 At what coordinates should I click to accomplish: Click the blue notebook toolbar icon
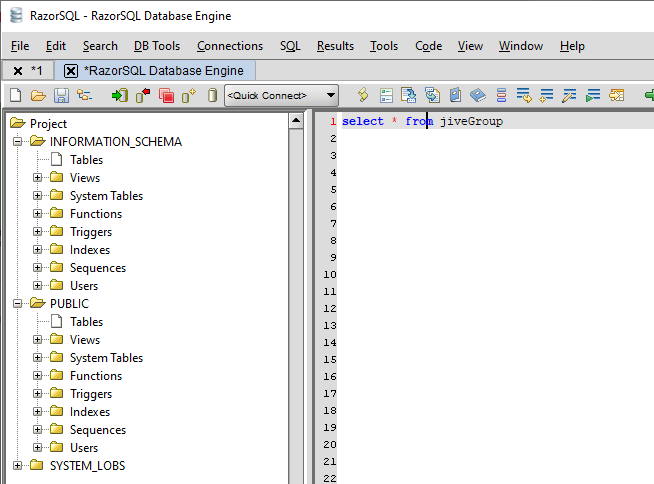pyautogui.click(x=455, y=95)
